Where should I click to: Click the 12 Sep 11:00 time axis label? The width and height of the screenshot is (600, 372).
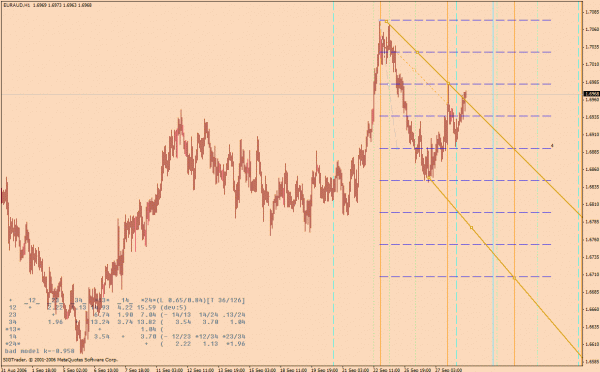pos(200,370)
